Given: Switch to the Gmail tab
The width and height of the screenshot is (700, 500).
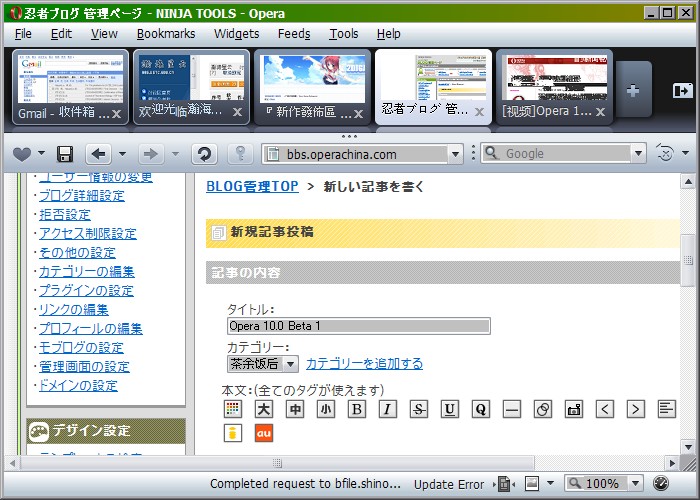Looking at the screenshot, I should click(71, 87).
